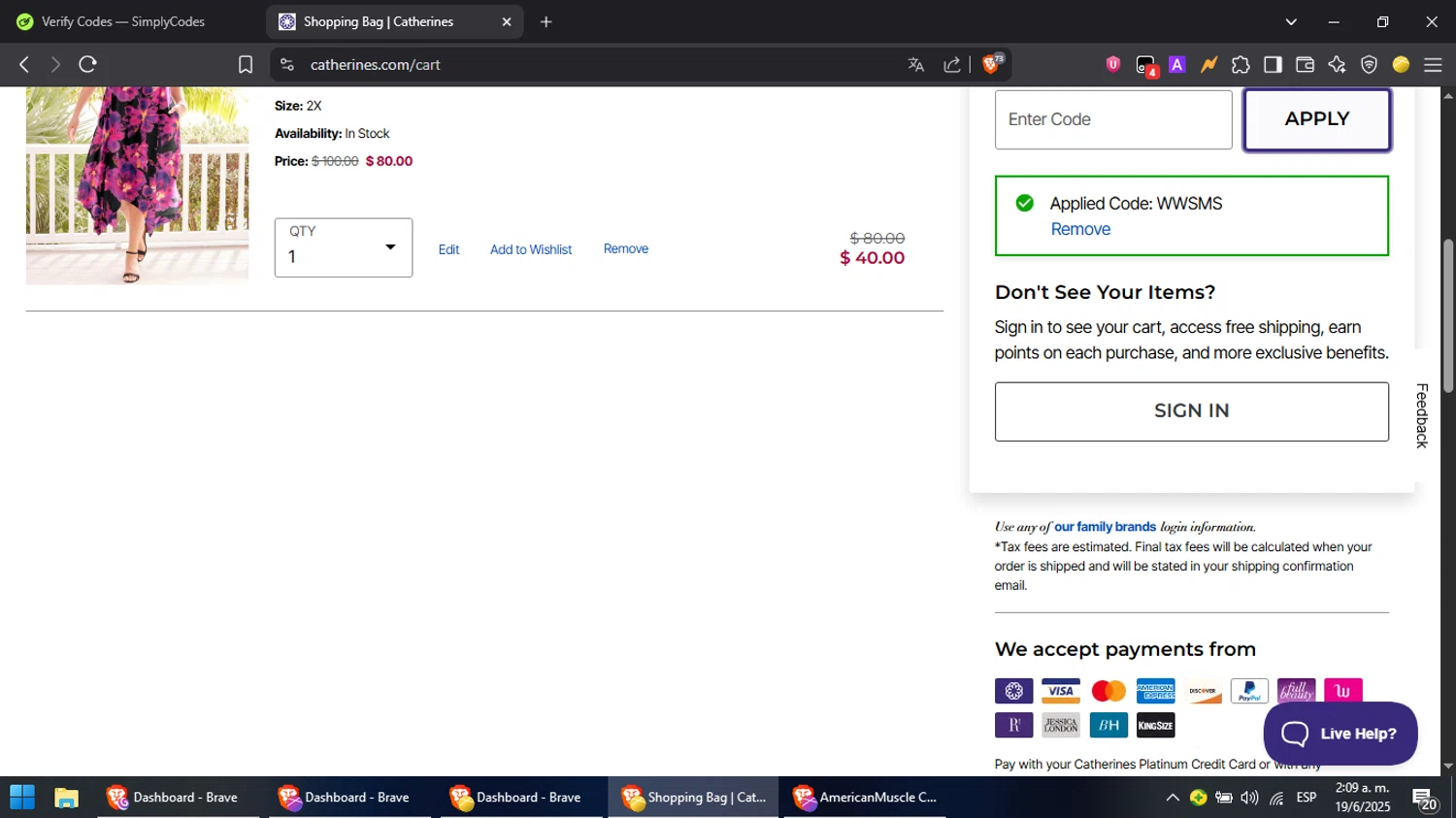Screen dimensions: 1456x818
Task: Open the Windows Start menu
Action: [x=21, y=798]
